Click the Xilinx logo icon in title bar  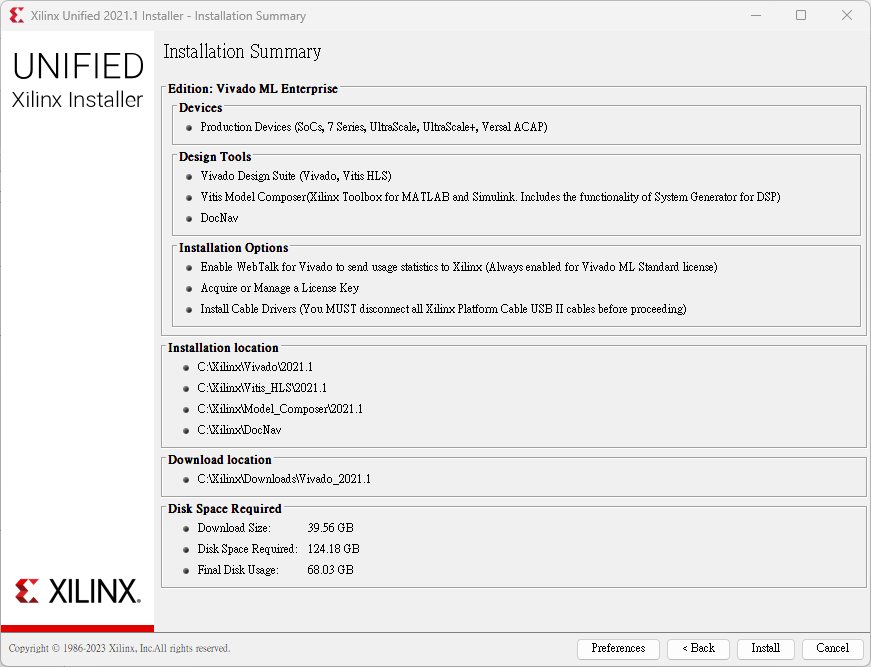(x=17, y=16)
